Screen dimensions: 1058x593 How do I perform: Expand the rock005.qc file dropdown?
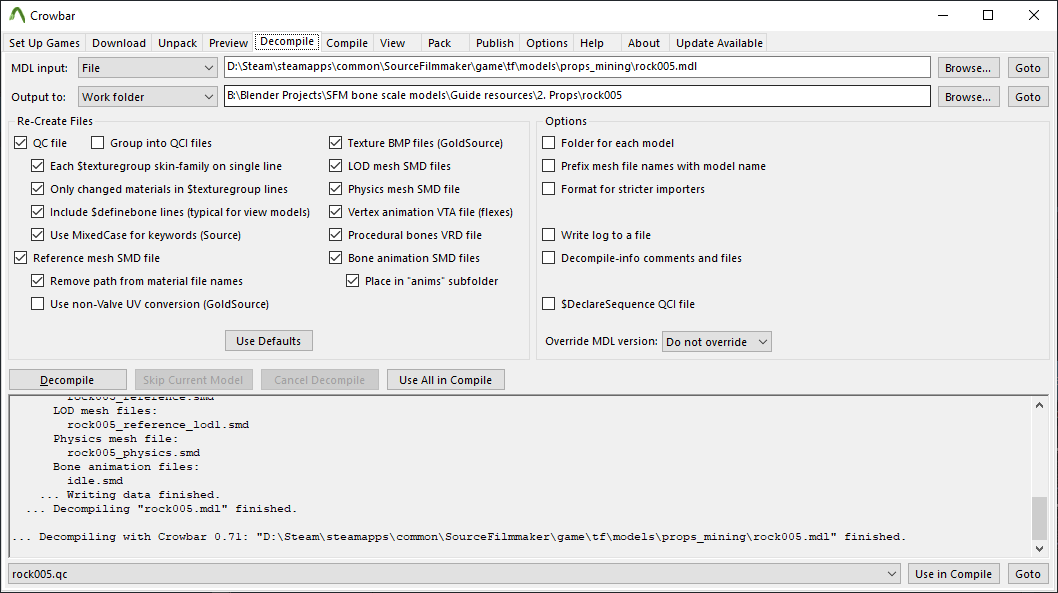point(455,573)
